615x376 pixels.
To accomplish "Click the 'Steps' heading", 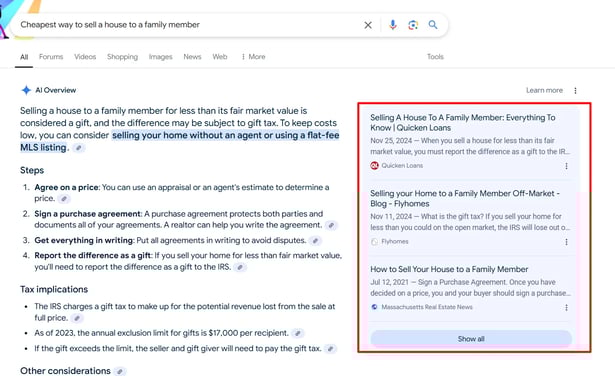I will [32, 171].
